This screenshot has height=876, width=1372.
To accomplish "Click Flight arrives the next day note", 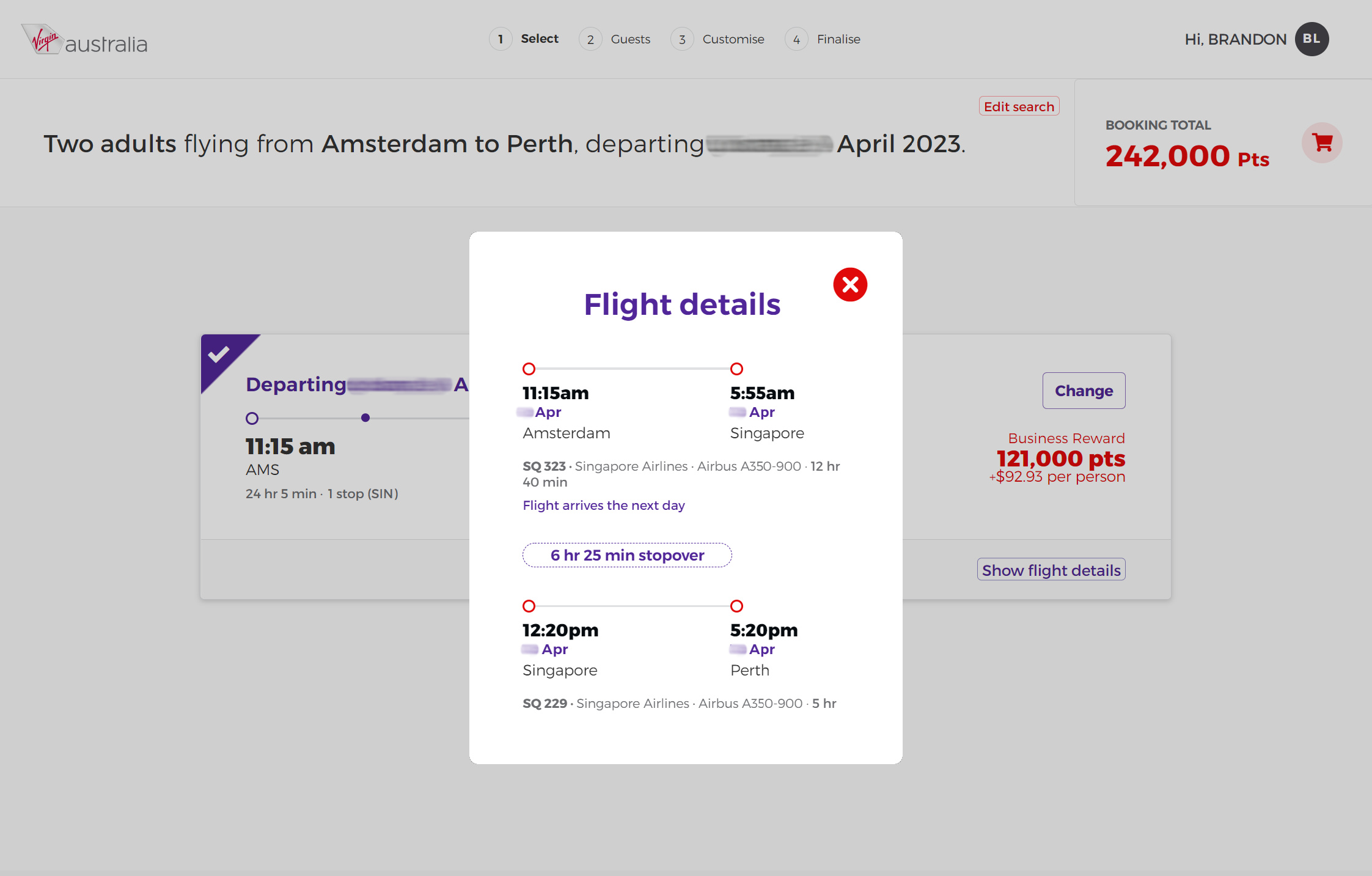I will pyautogui.click(x=604, y=506).
